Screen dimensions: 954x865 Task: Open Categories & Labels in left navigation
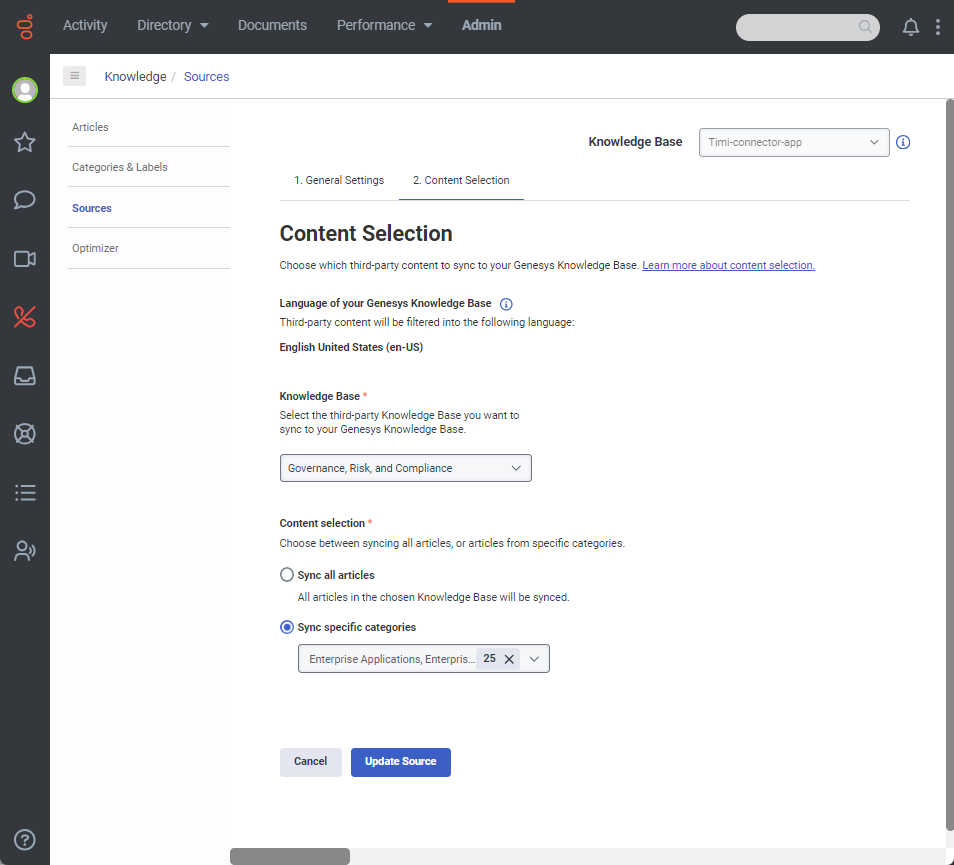[x=119, y=167]
